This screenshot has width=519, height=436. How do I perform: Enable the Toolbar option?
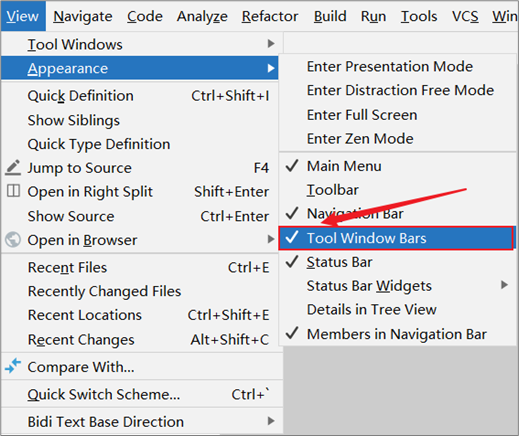[397, 190]
